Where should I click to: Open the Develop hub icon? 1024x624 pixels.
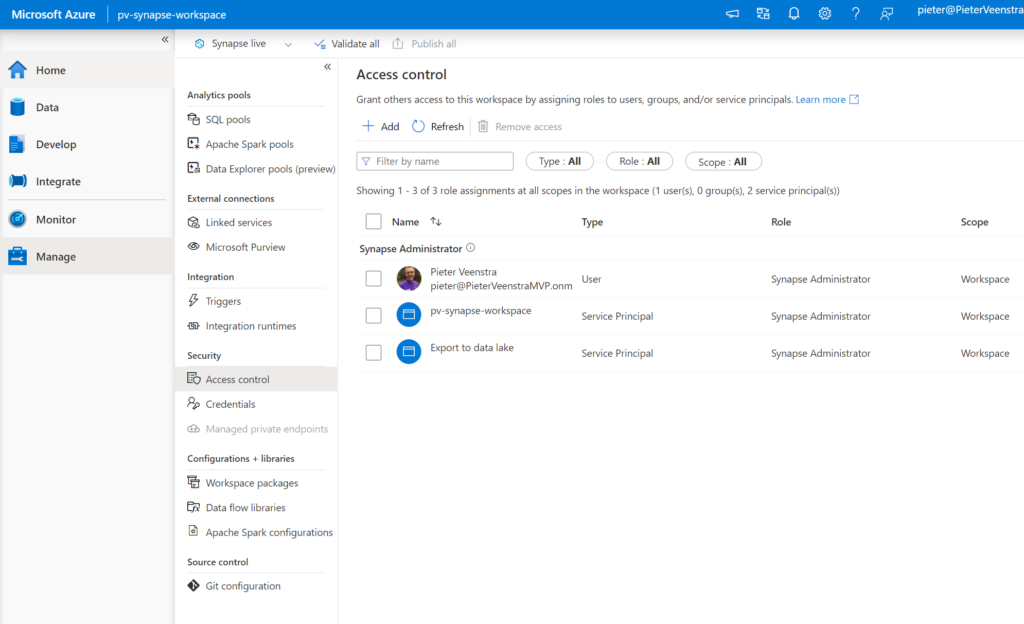(18, 144)
